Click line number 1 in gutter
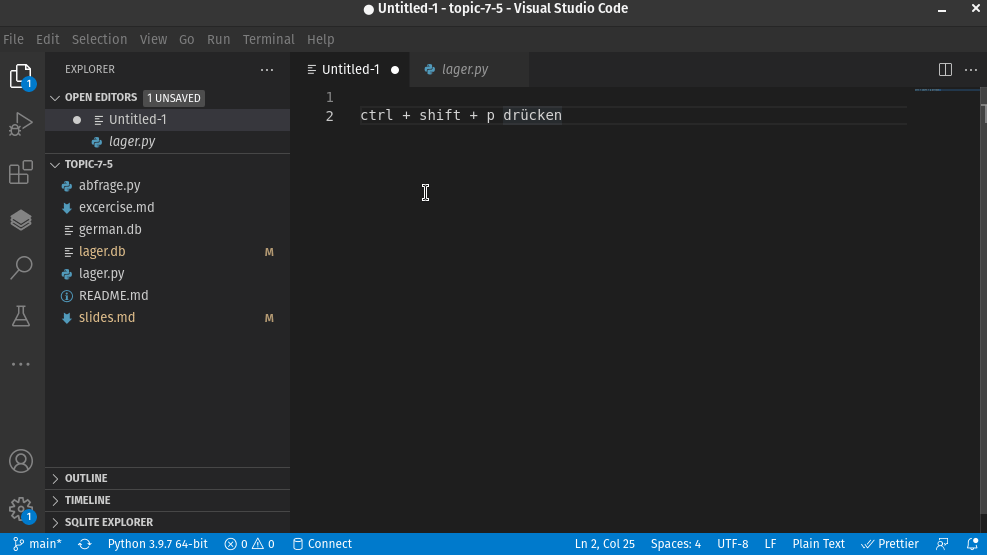 [x=329, y=98]
